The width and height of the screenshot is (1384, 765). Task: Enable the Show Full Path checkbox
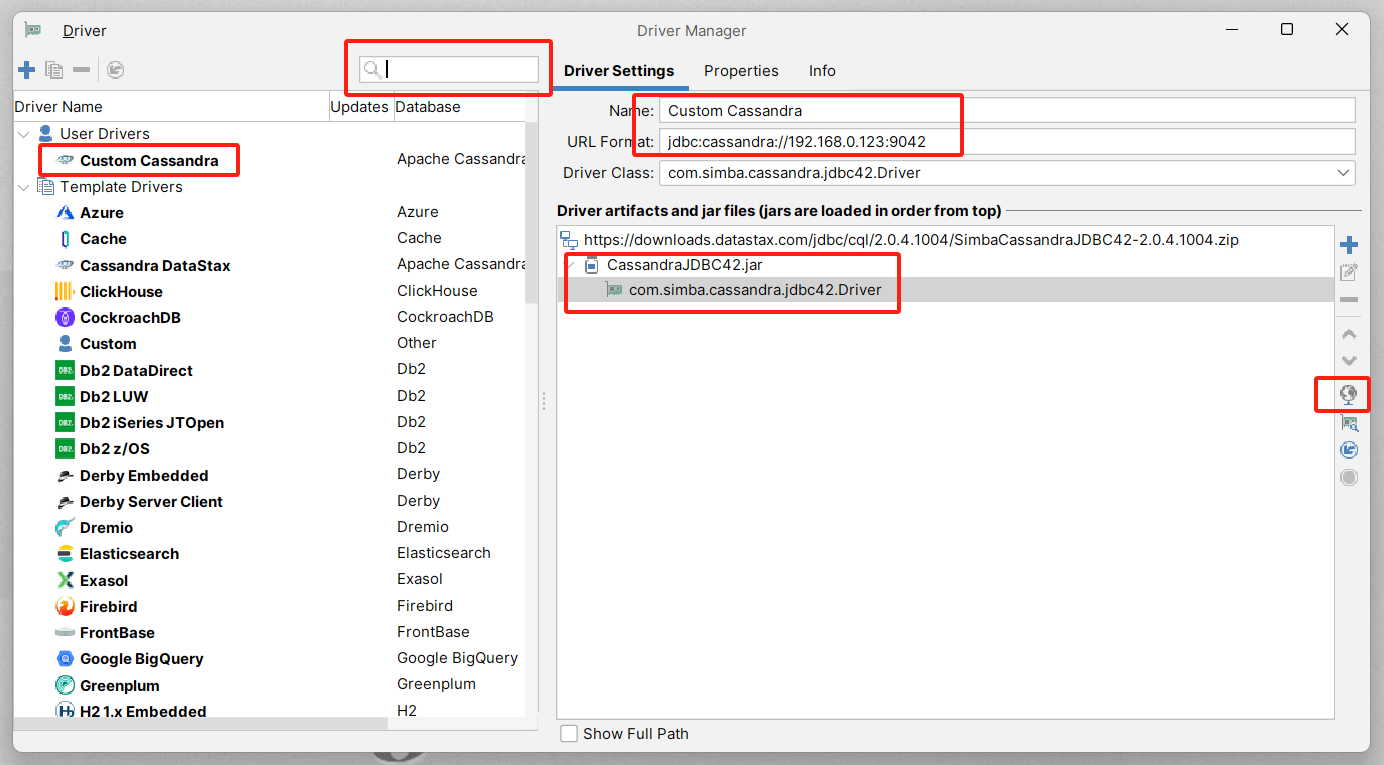569,734
